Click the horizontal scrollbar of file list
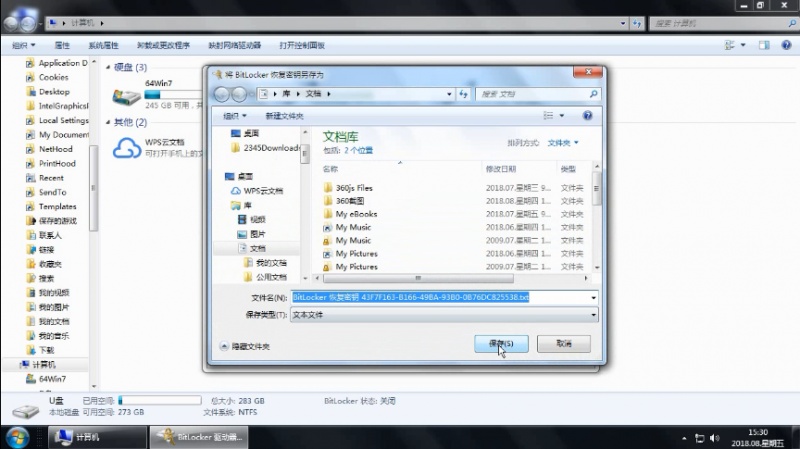This screenshot has height=449, width=800. 418,278
